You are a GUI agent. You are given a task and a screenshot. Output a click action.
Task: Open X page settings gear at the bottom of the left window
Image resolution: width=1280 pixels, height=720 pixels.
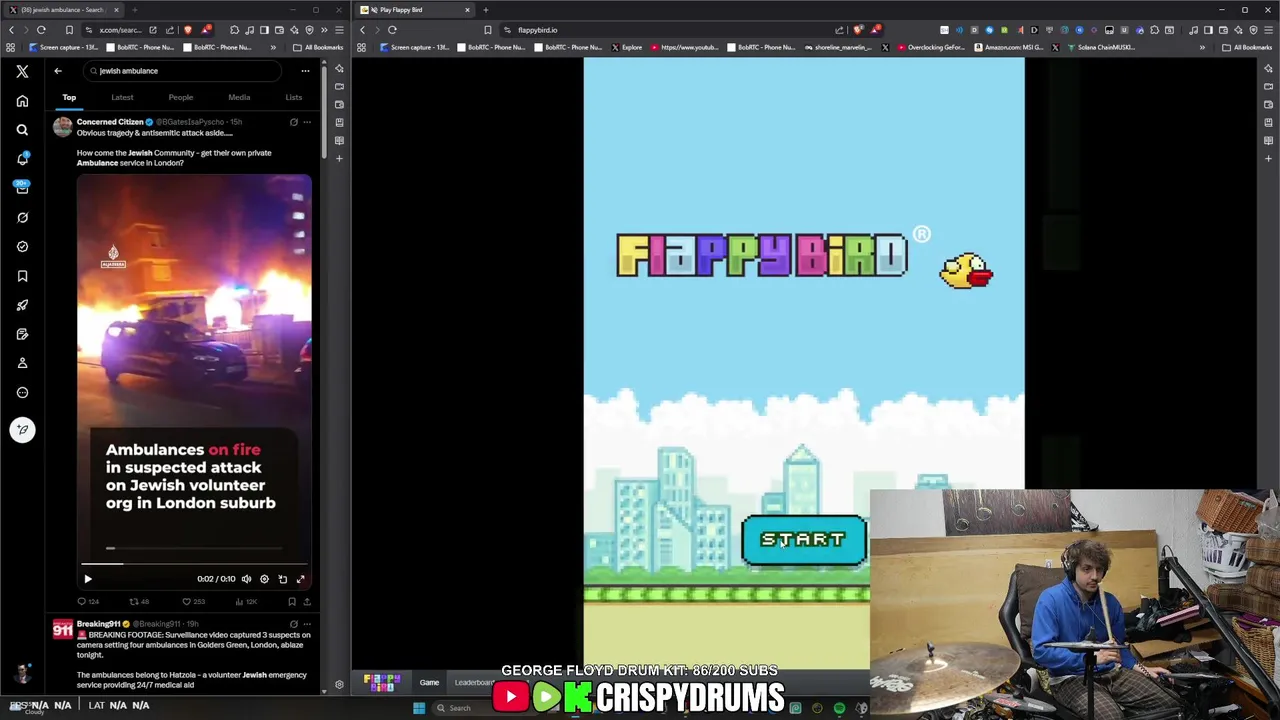point(339,685)
